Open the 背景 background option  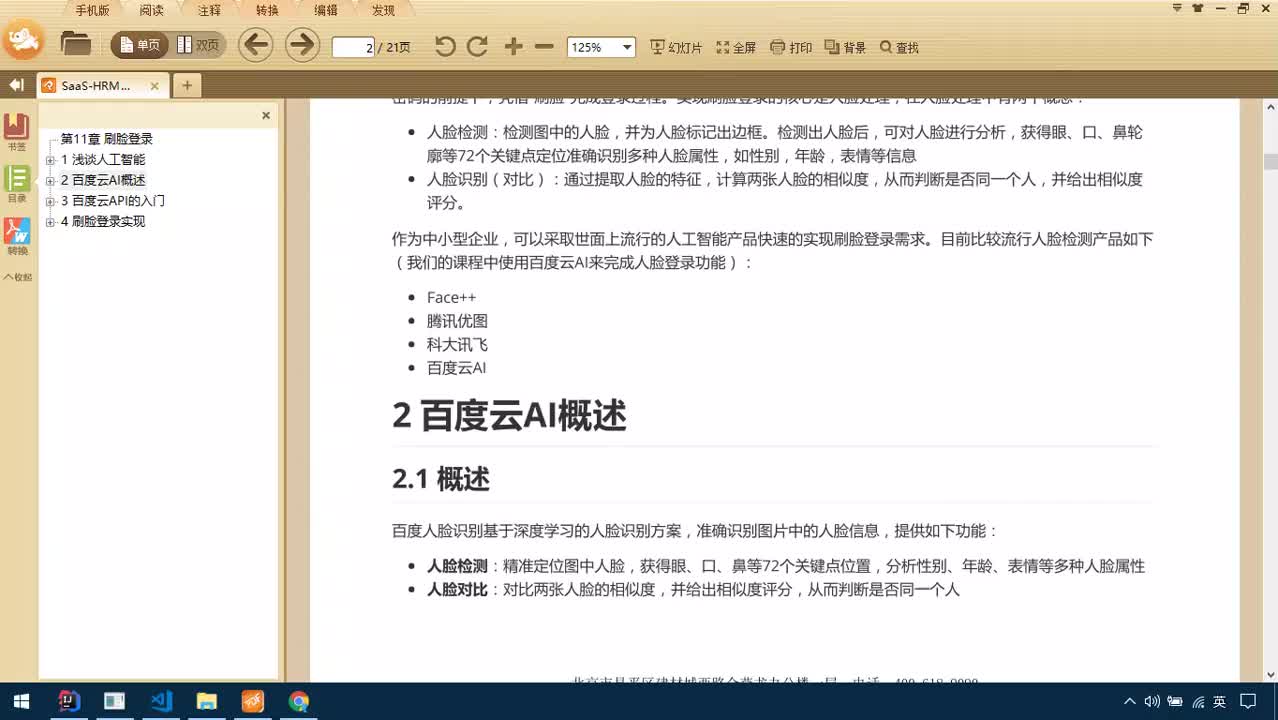pyautogui.click(x=845, y=47)
